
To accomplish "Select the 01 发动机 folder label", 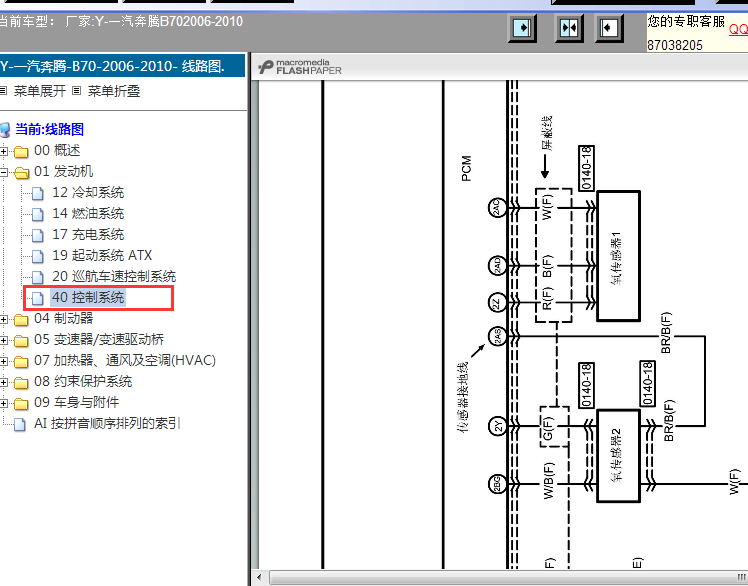I will coord(64,171).
